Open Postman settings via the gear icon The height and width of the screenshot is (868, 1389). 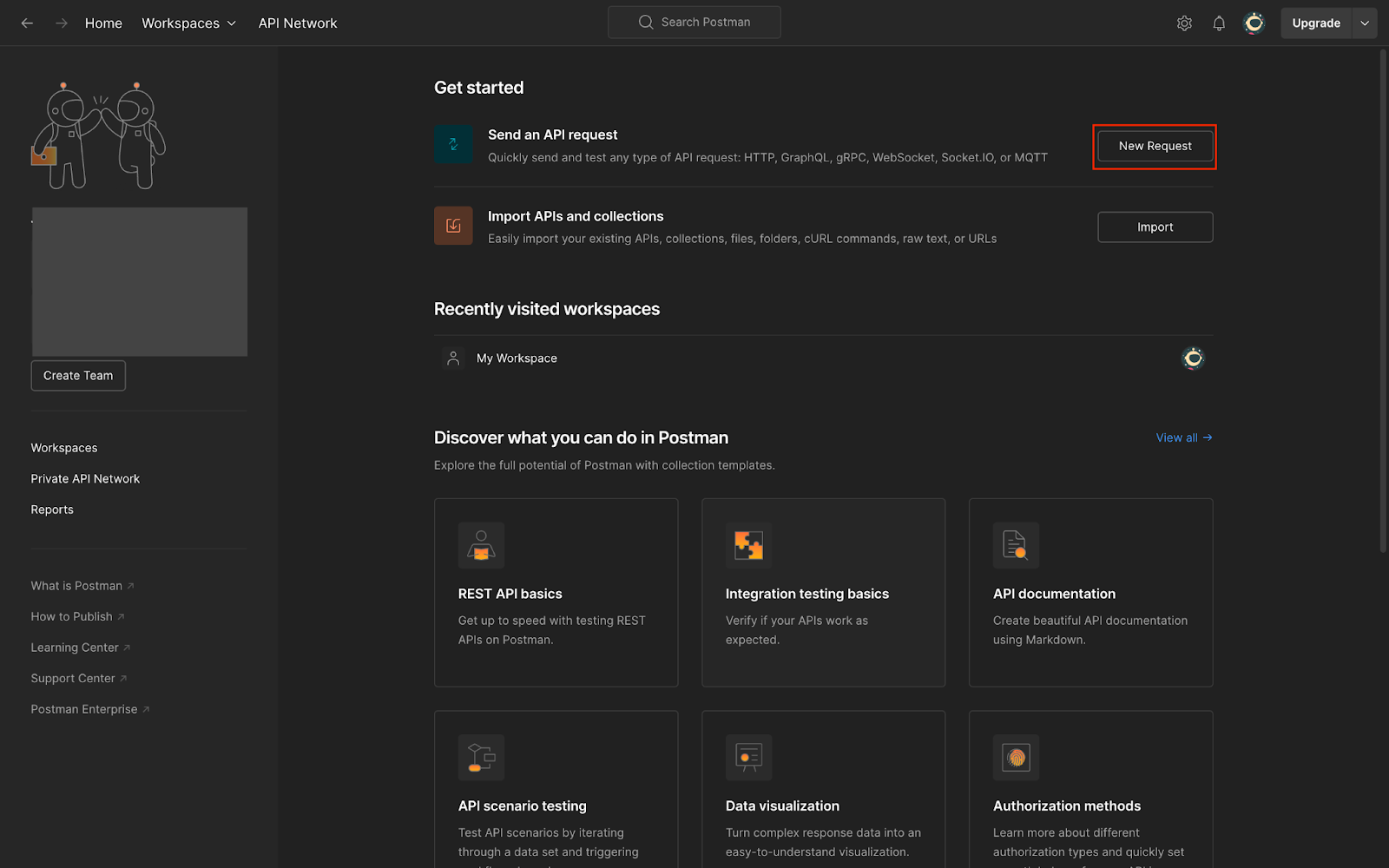coord(1184,23)
